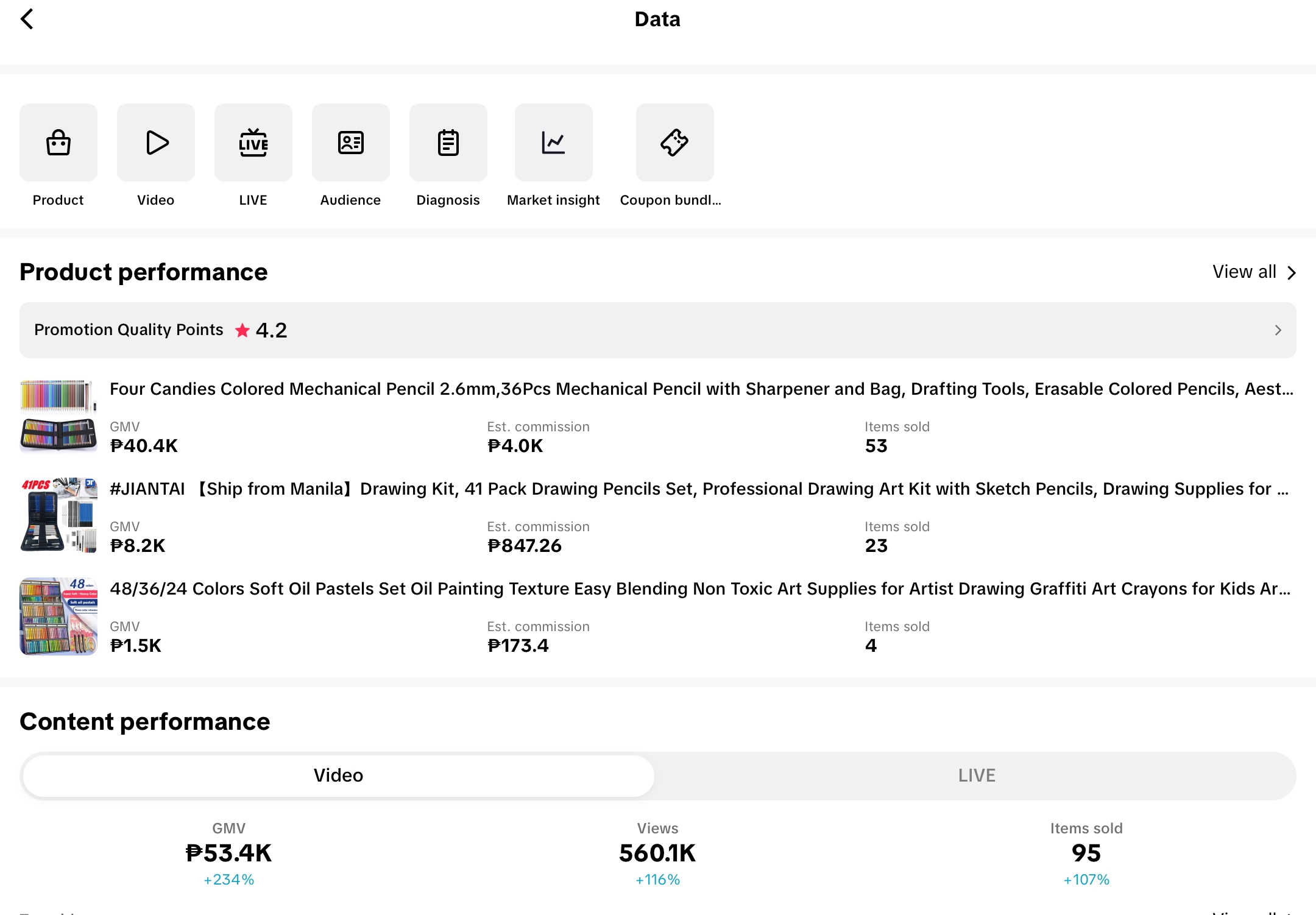Open the Audience profile icon
The width and height of the screenshot is (1316, 915).
351,143
